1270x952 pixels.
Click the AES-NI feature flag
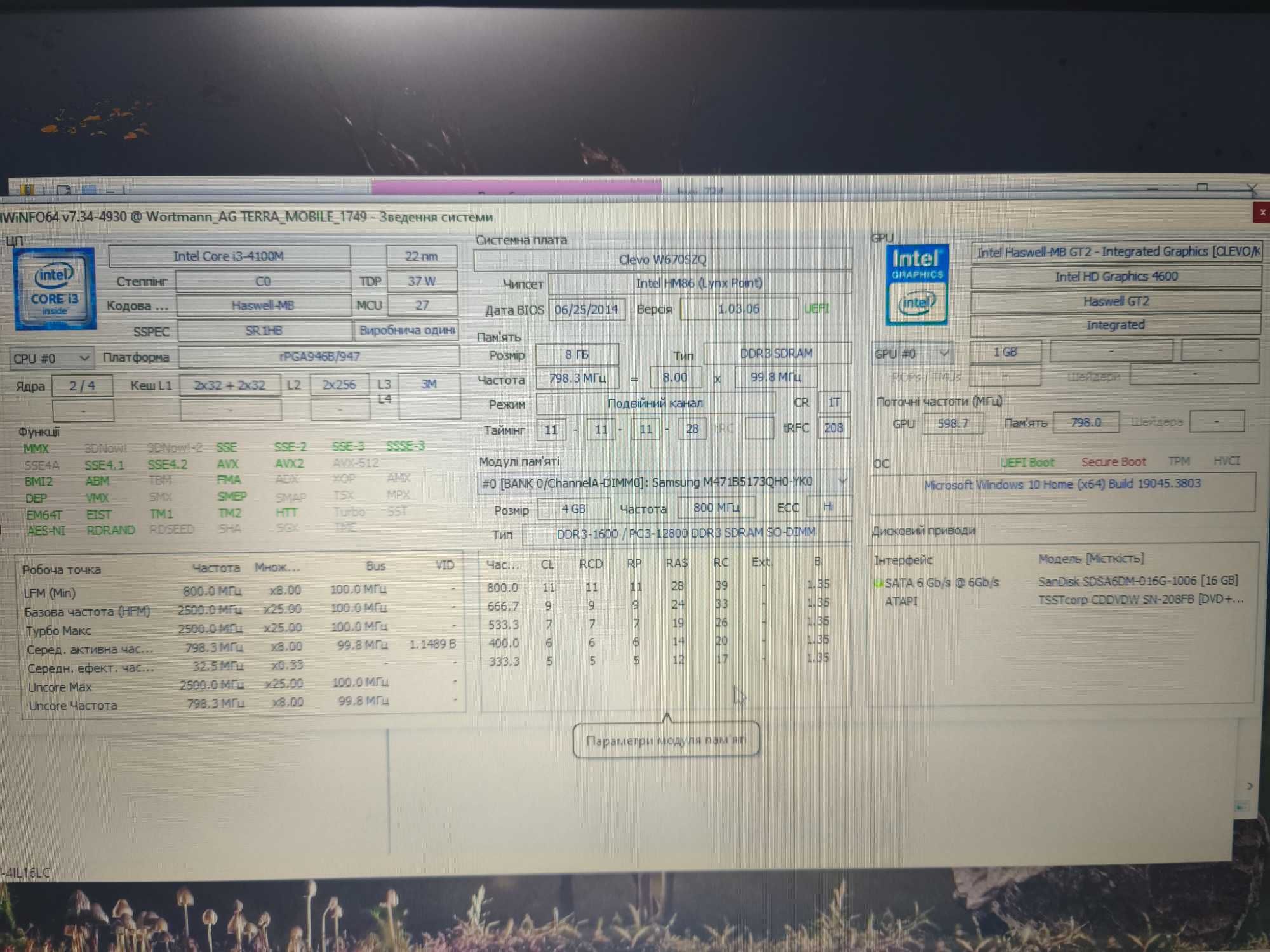pos(46,531)
